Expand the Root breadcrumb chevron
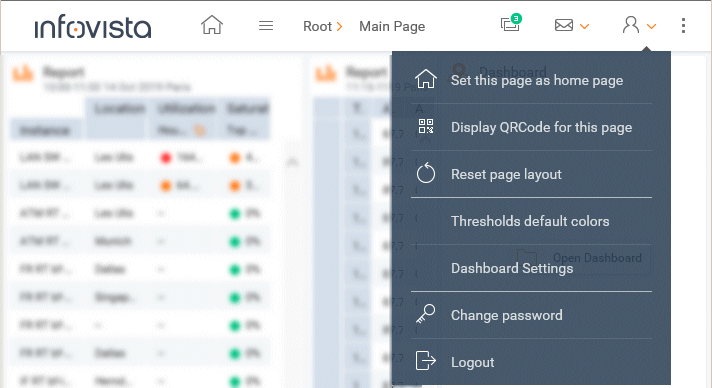712x388 pixels. [x=339, y=27]
